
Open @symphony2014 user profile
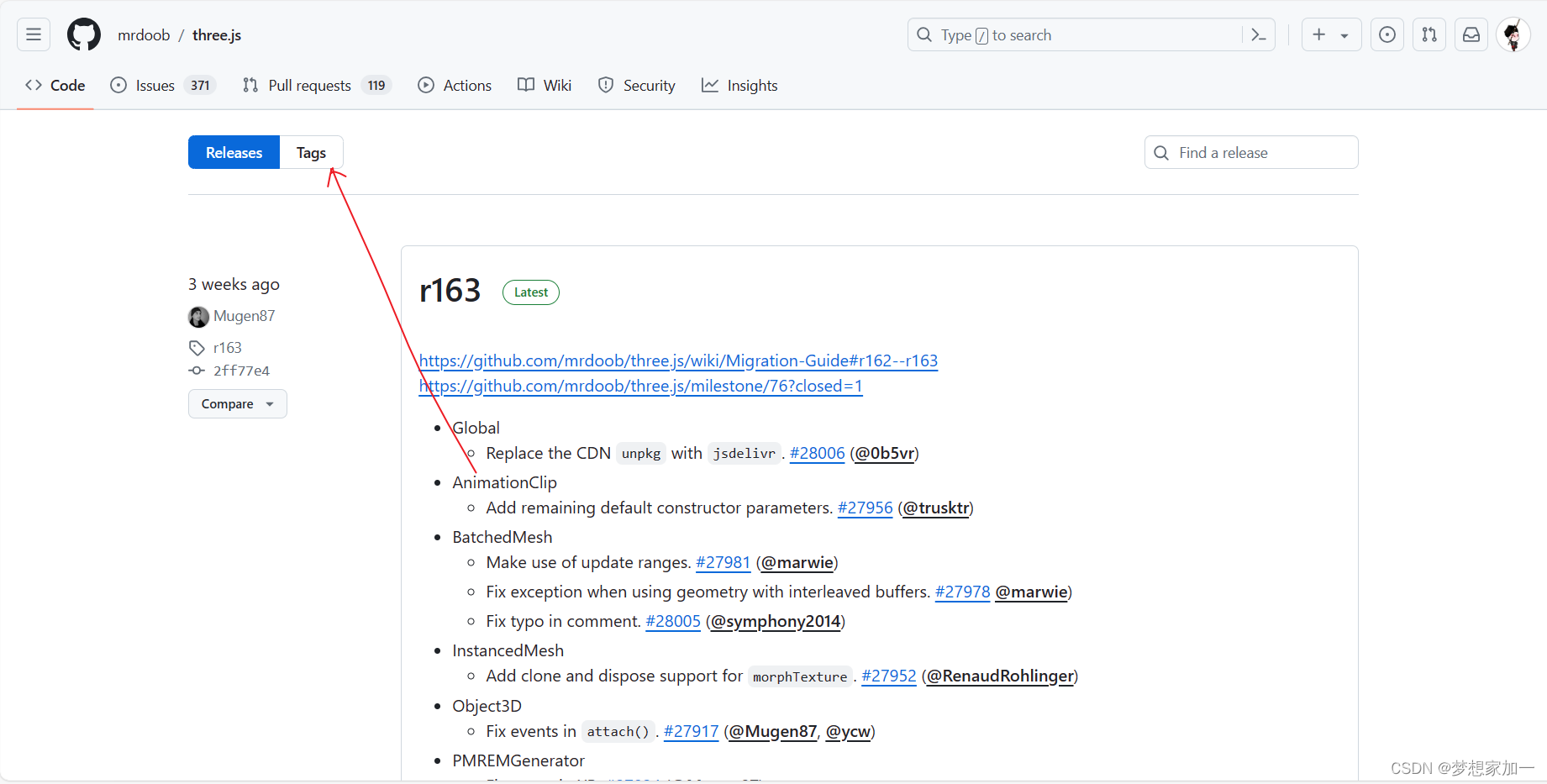[776, 621]
